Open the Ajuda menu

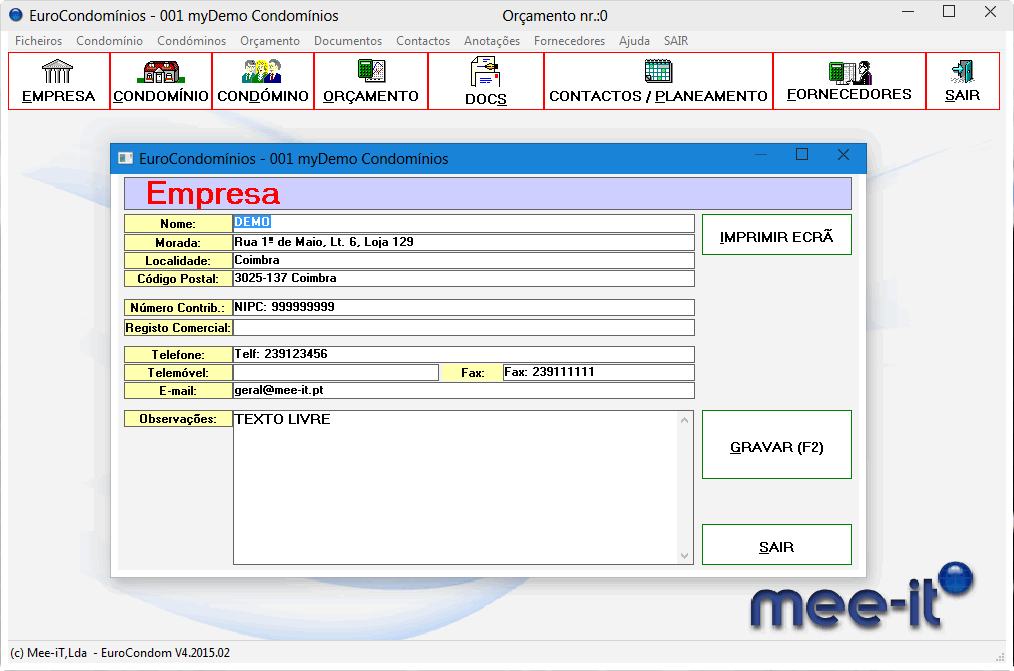[634, 41]
